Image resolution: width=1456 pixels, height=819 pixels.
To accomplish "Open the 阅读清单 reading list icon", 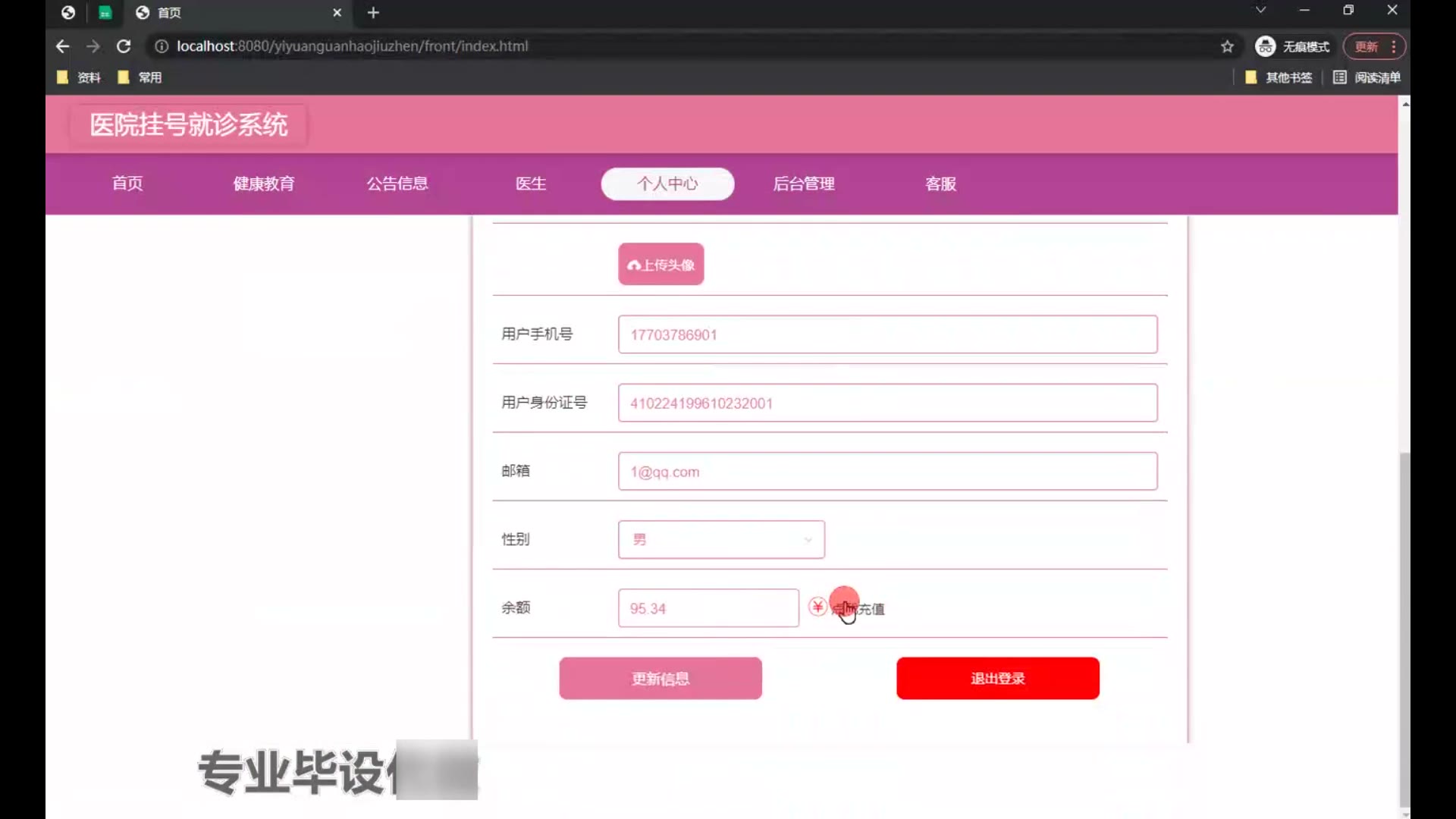I will pos(1340,77).
